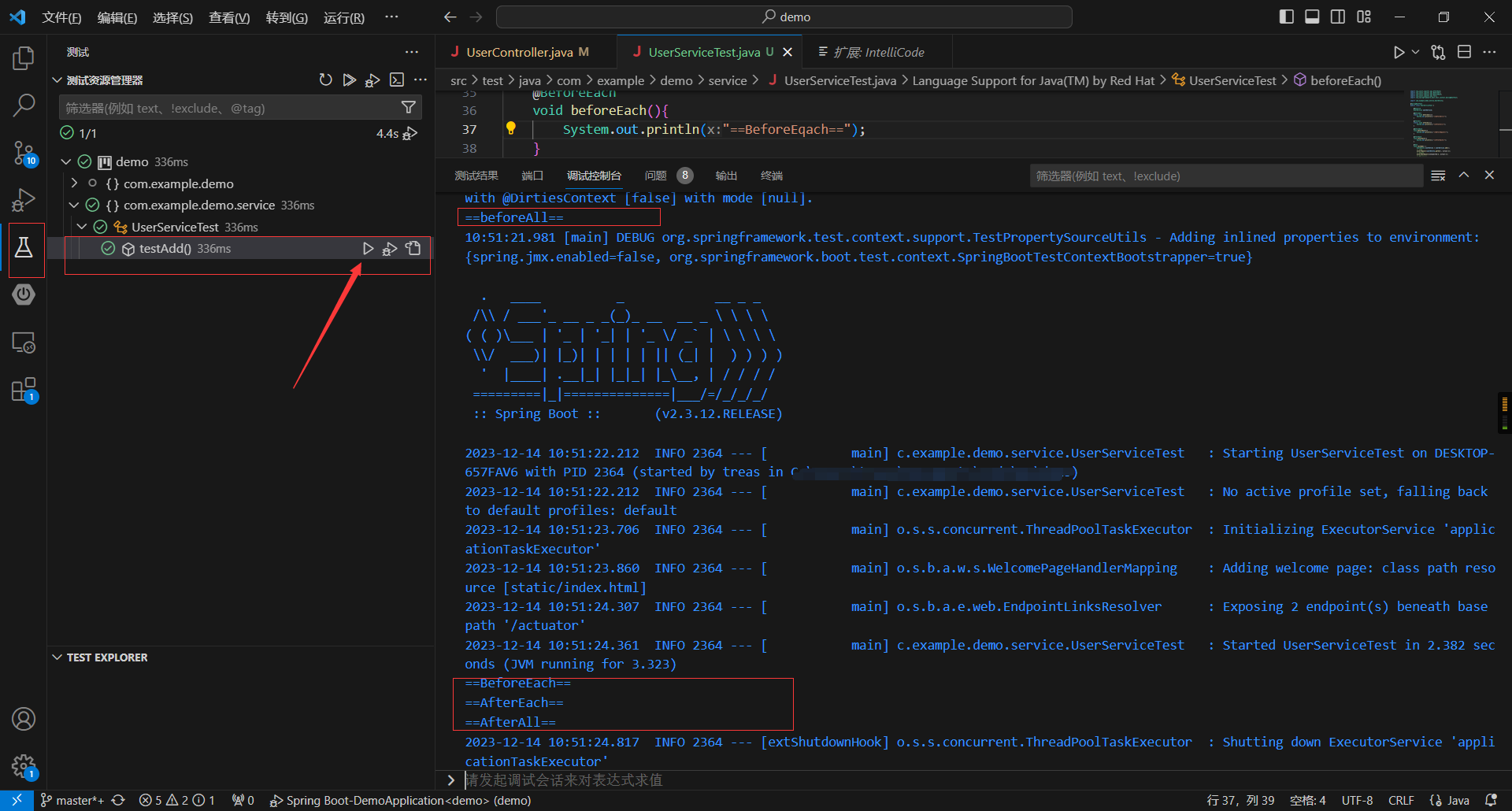Collapse the demo test tree node
1512x811 pixels.
pos(66,161)
